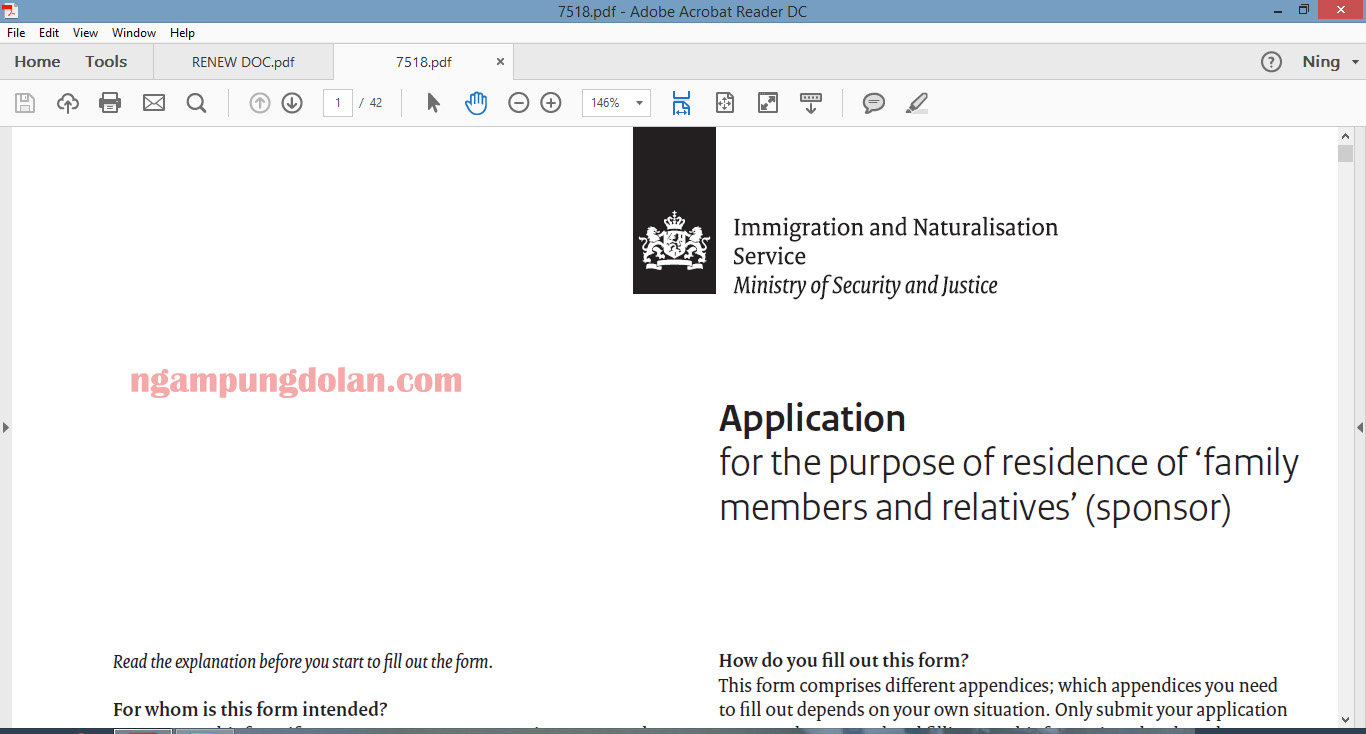Click the vertical scrollbar thumb
Screen dimensions: 1366x734
(x=1346, y=154)
